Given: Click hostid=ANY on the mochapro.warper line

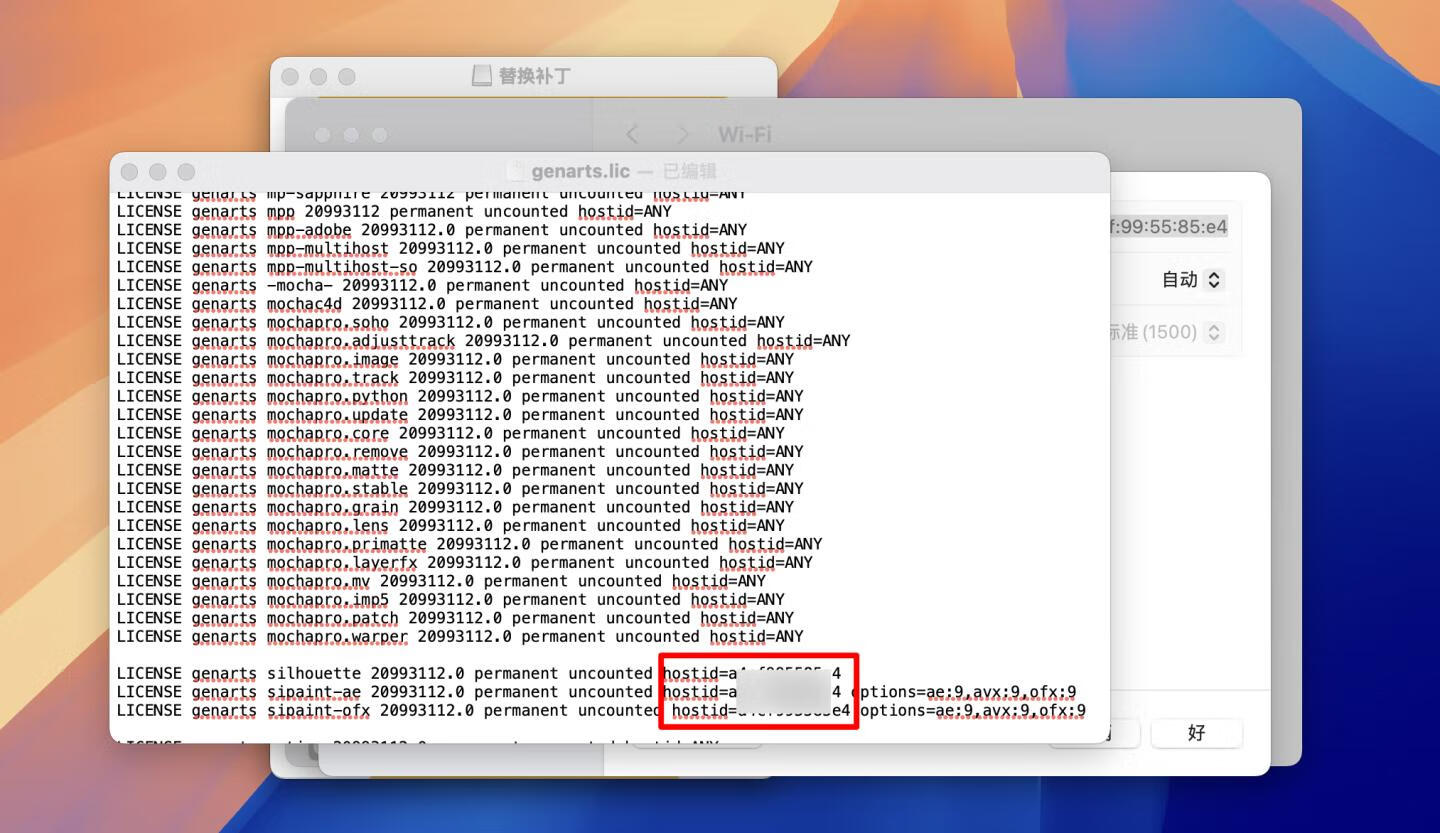Looking at the screenshot, I should 756,637.
